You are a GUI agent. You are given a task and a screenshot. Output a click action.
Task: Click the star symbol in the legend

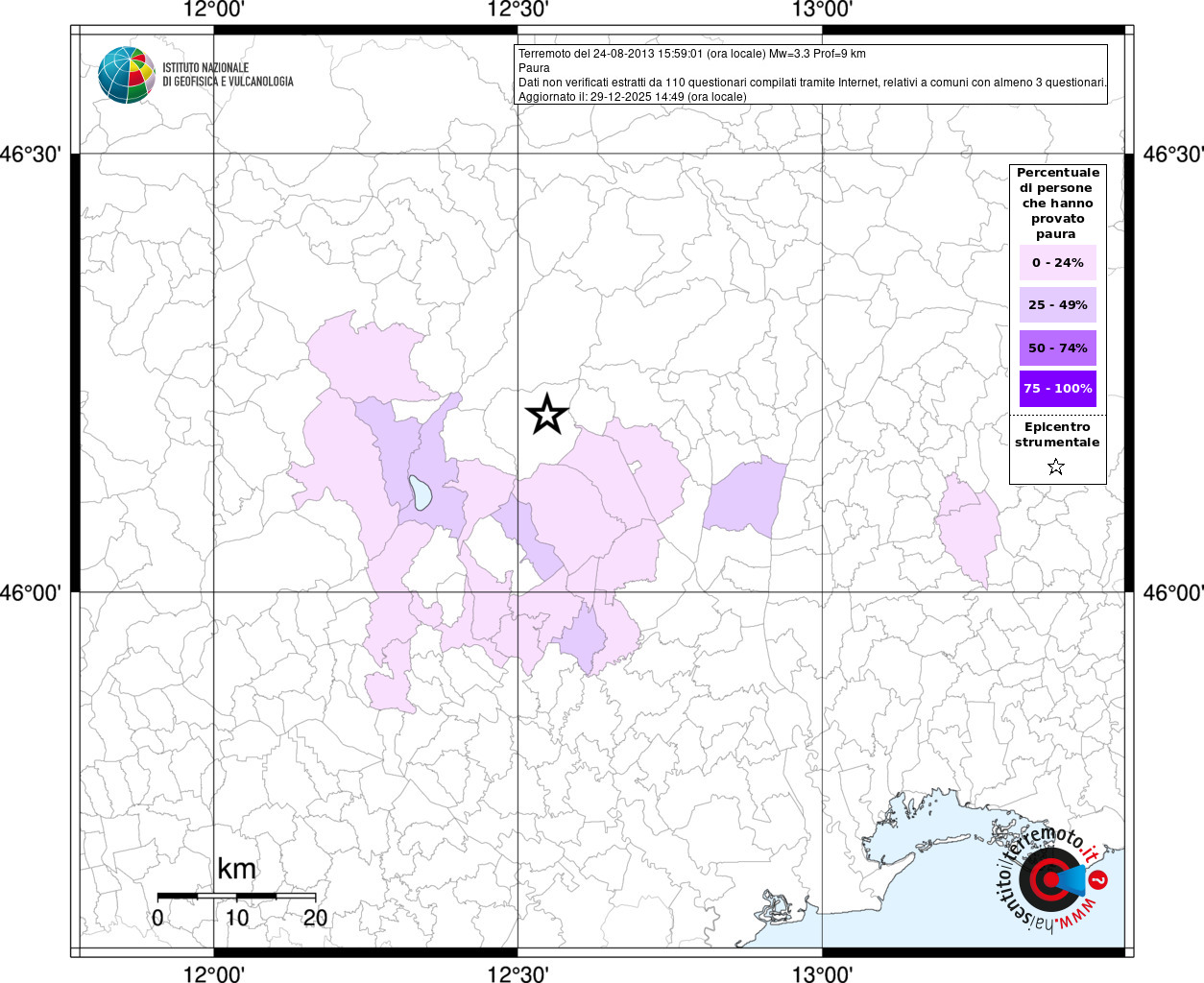click(x=1056, y=468)
